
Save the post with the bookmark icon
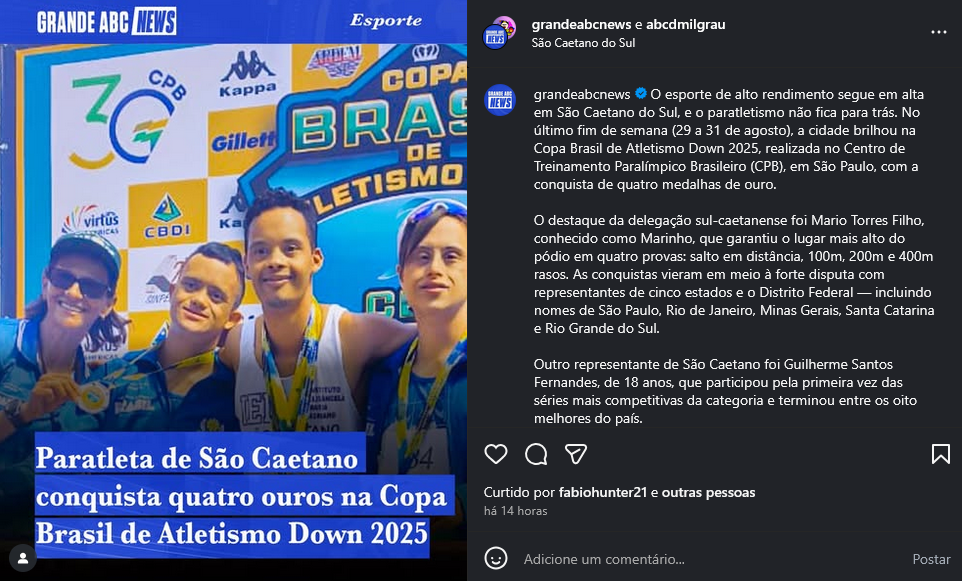point(941,454)
